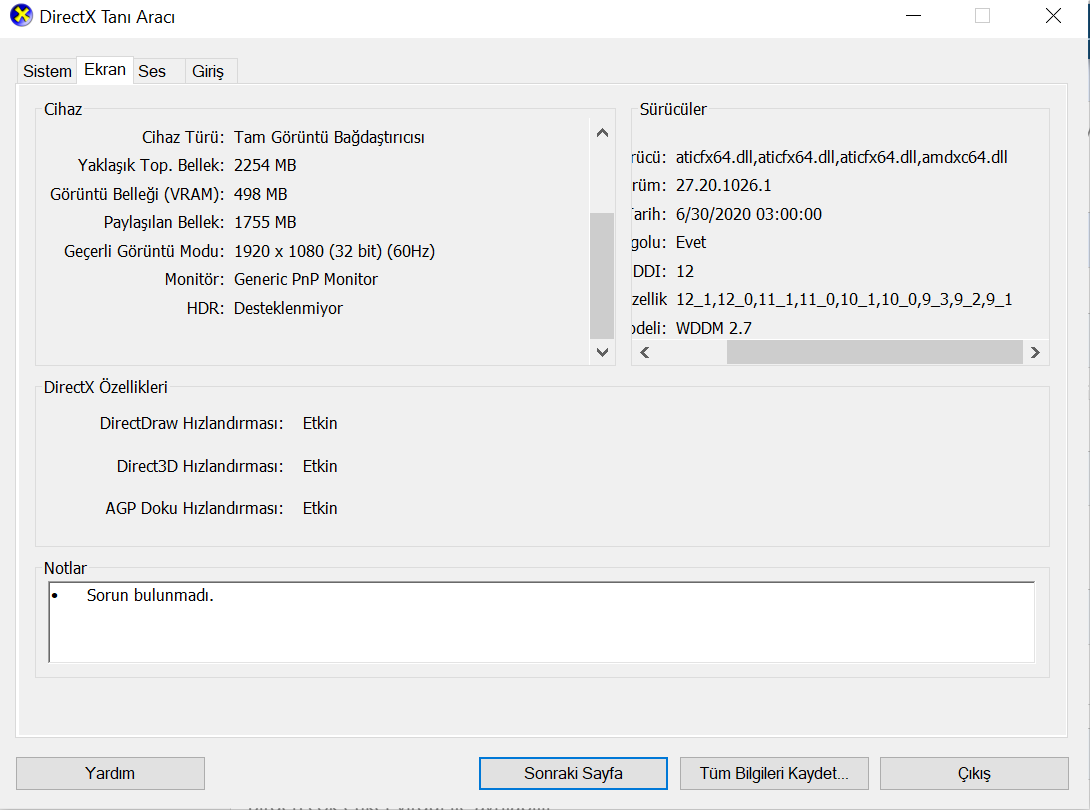Image resolution: width=1090 pixels, height=810 pixels.
Task: Click inside the Notlar text box
Action: pyautogui.click(x=542, y=622)
